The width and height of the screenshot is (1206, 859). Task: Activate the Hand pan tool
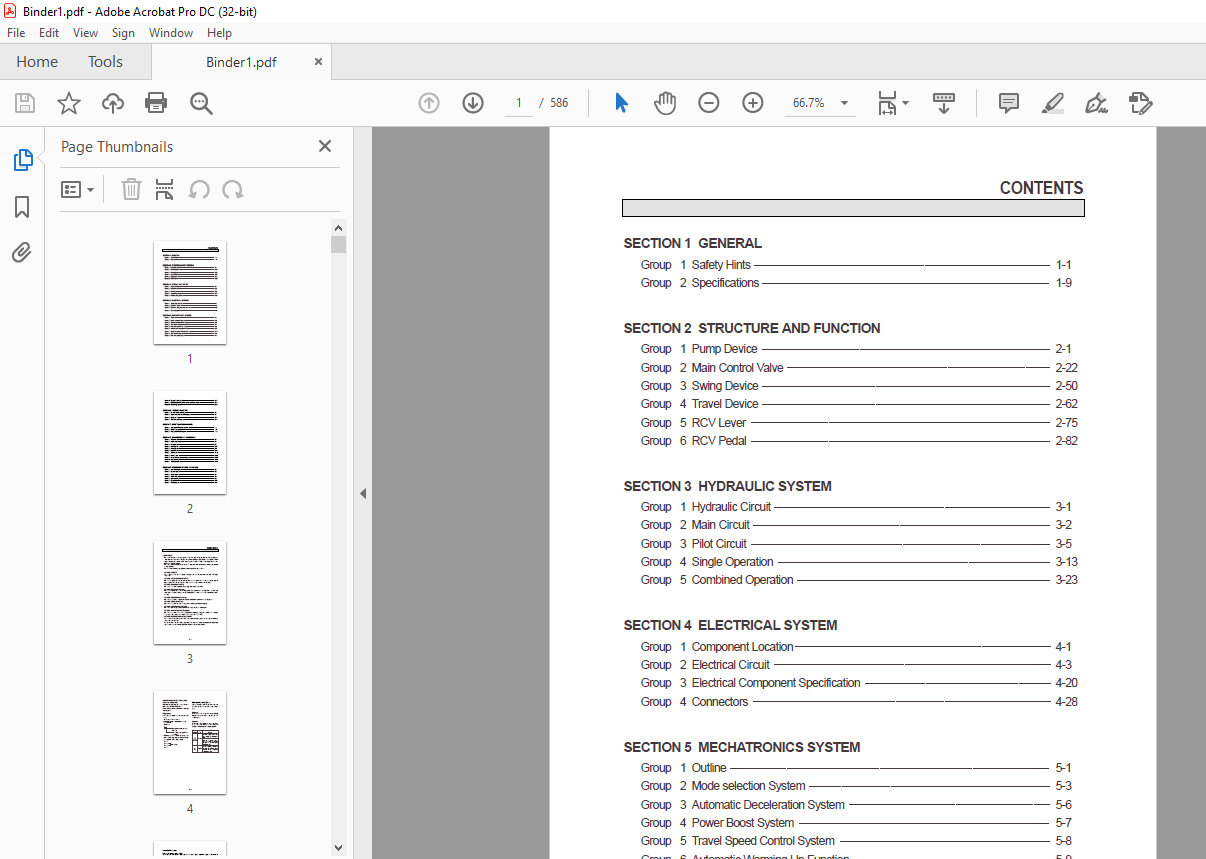pos(665,103)
